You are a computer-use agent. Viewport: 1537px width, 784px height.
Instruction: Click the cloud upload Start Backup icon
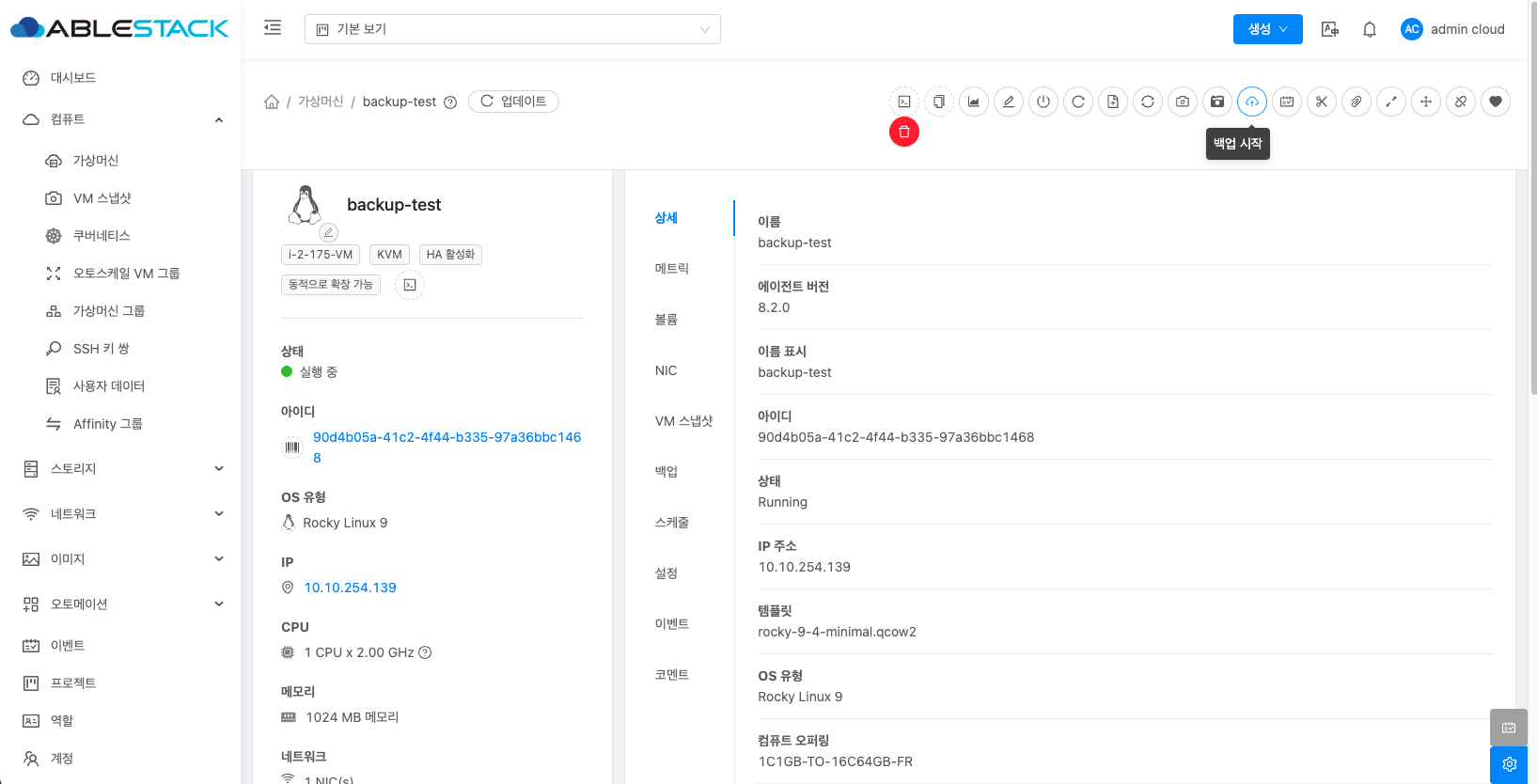1251,102
